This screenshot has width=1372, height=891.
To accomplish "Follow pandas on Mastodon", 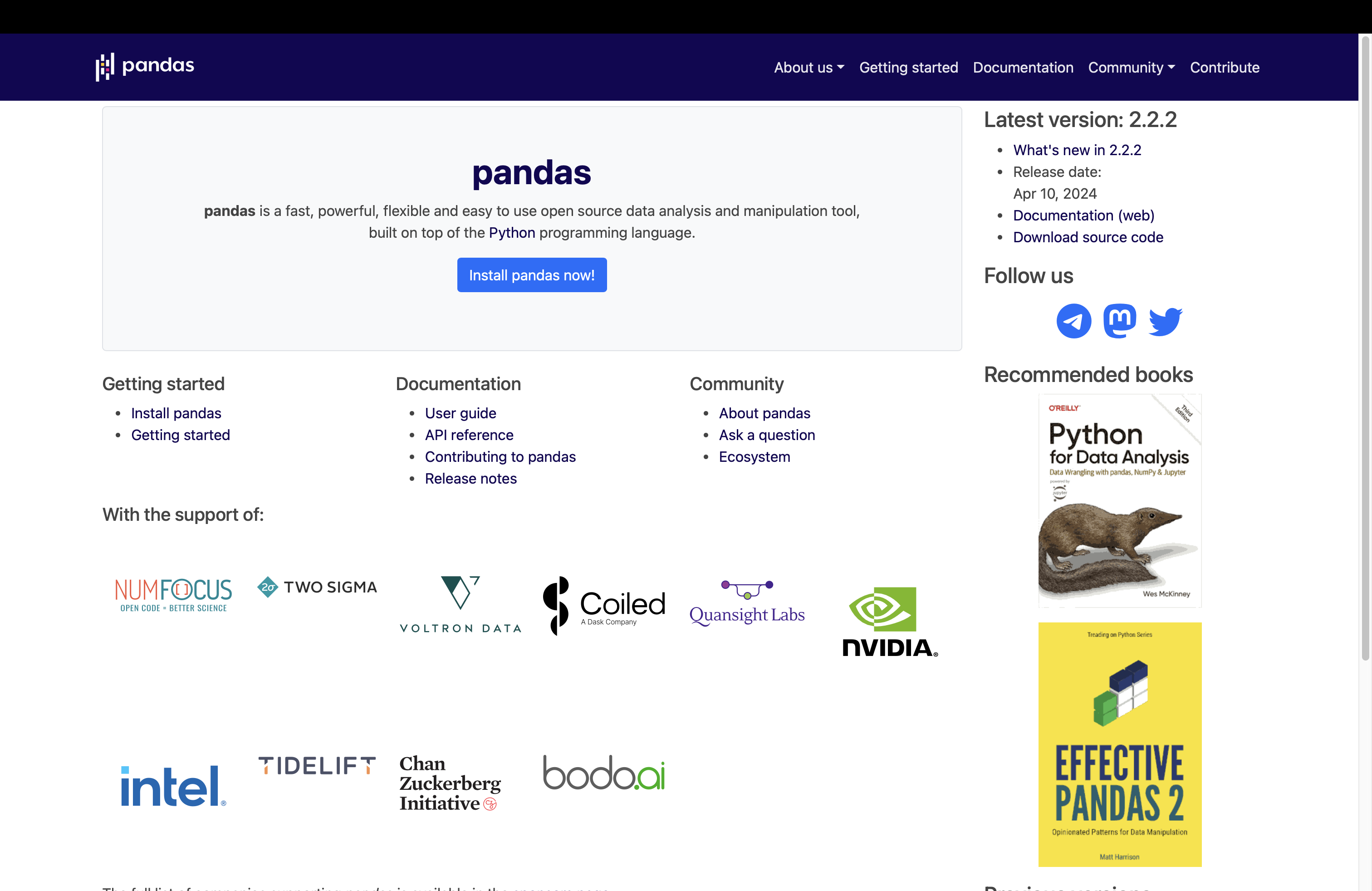I will (x=1119, y=321).
